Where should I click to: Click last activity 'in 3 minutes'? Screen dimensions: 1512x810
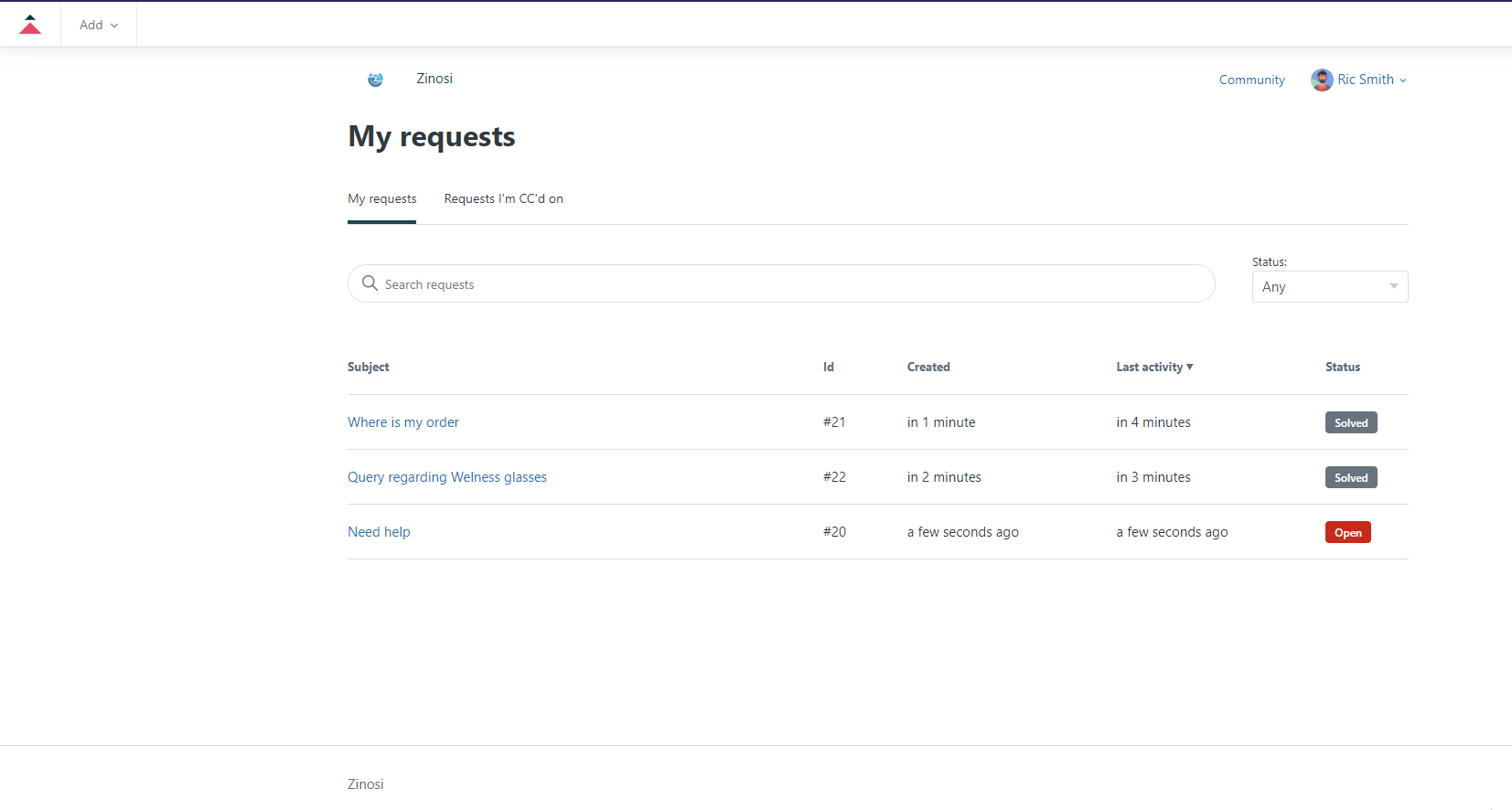coord(1153,477)
